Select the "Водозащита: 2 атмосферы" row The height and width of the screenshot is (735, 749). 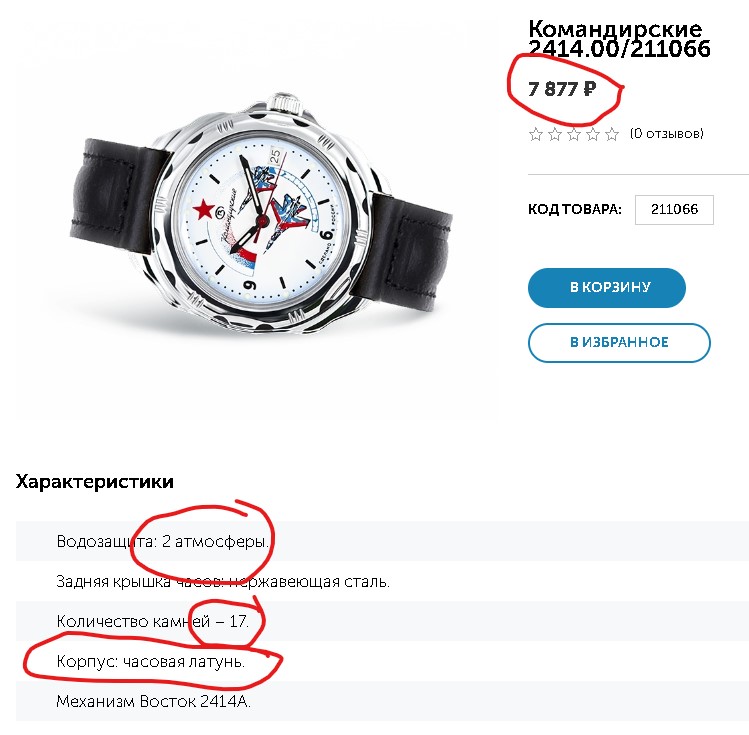click(x=163, y=541)
